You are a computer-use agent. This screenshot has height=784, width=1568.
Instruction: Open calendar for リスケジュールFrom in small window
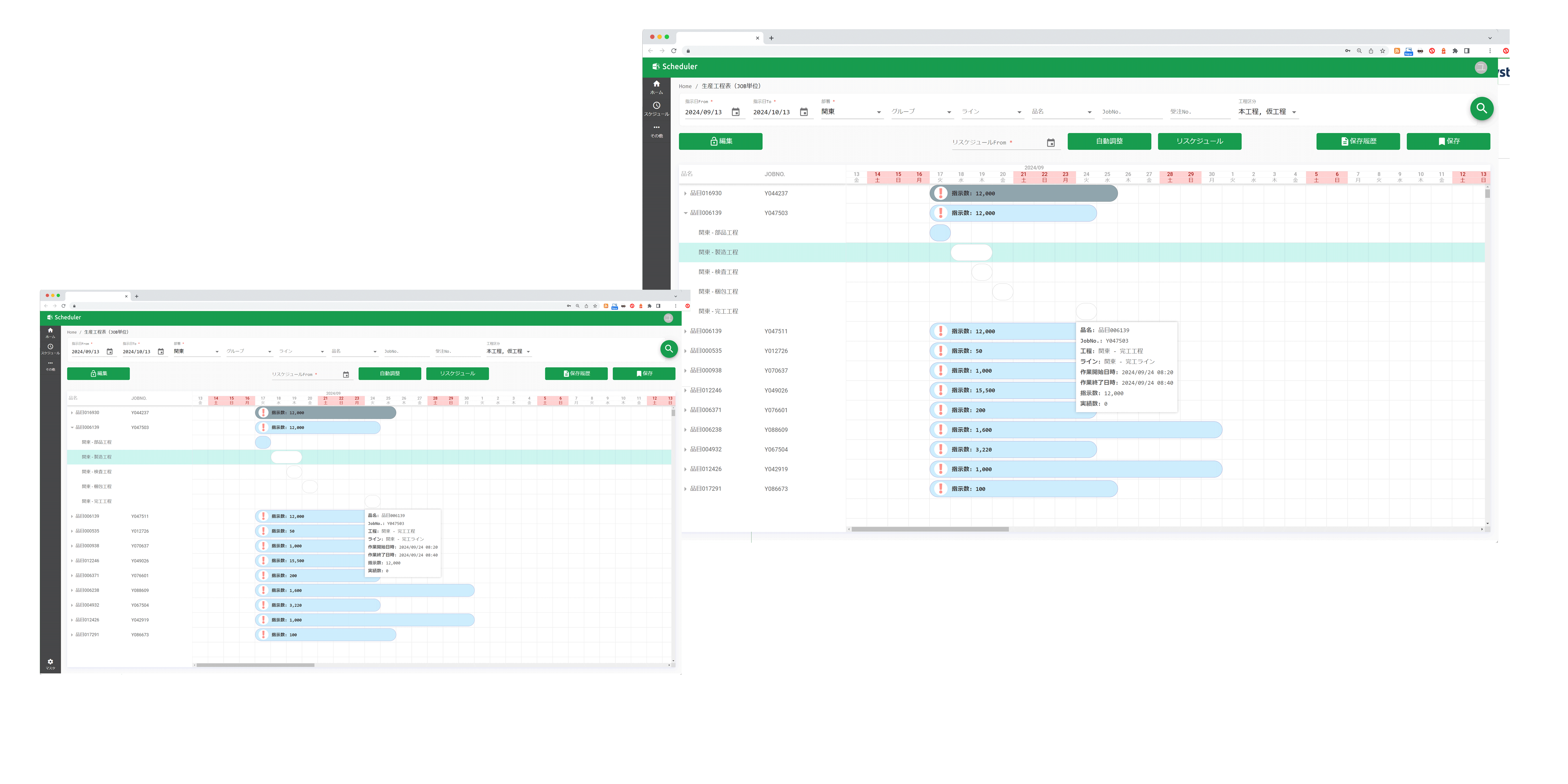[346, 374]
